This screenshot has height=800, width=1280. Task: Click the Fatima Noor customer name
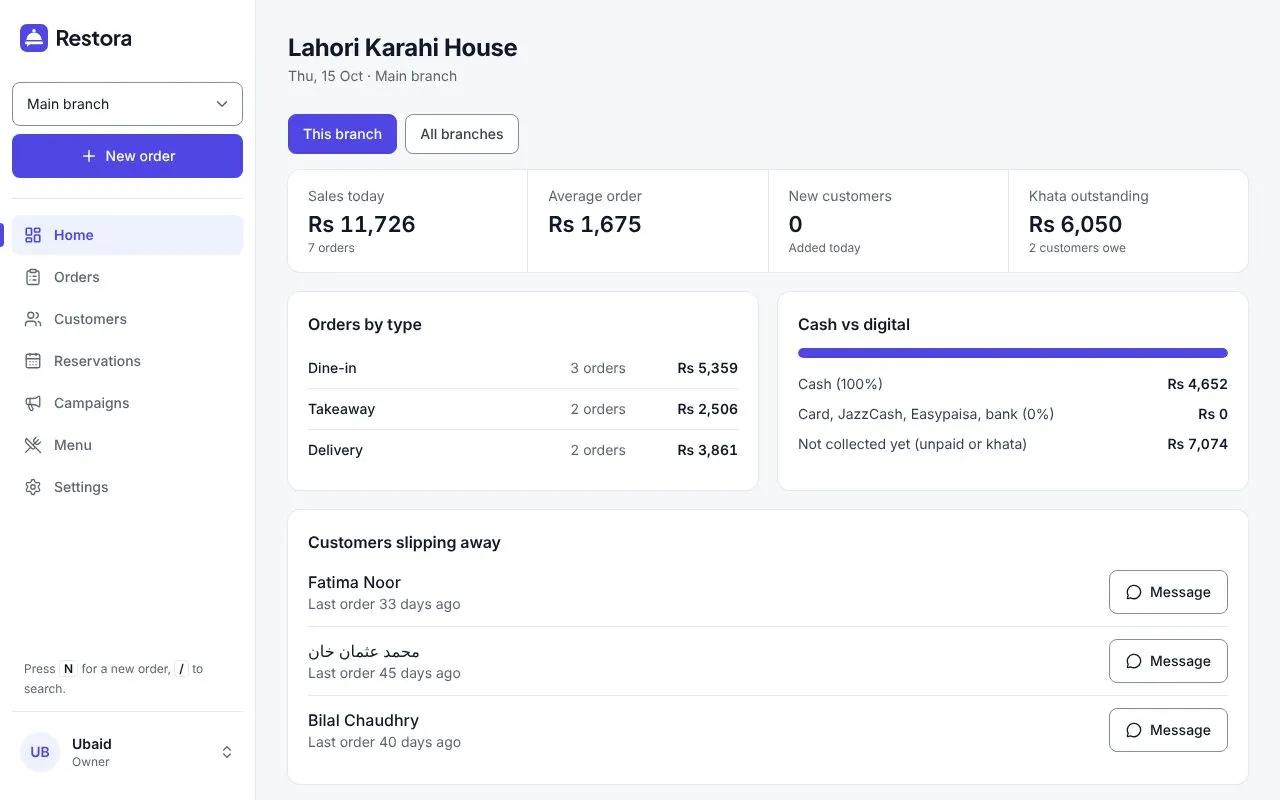pyautogui.click(x=354, y=582)
